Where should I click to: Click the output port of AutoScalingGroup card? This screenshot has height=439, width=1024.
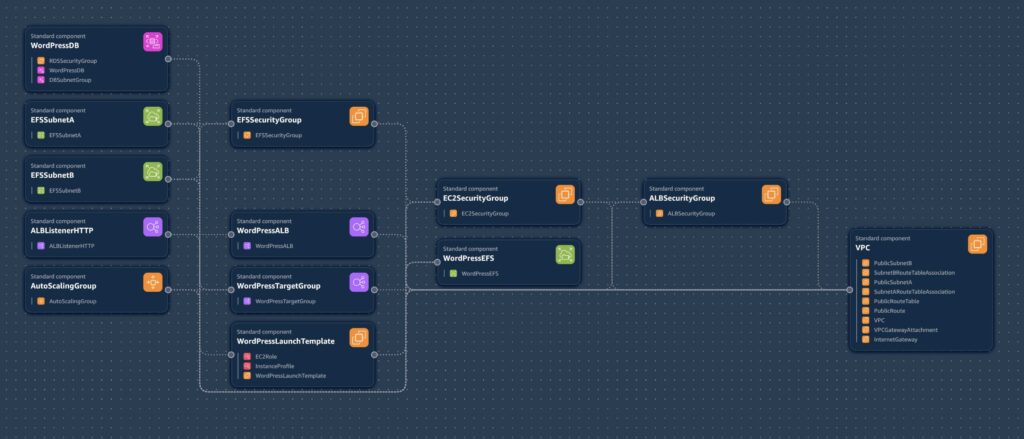(x=168, y=289)
